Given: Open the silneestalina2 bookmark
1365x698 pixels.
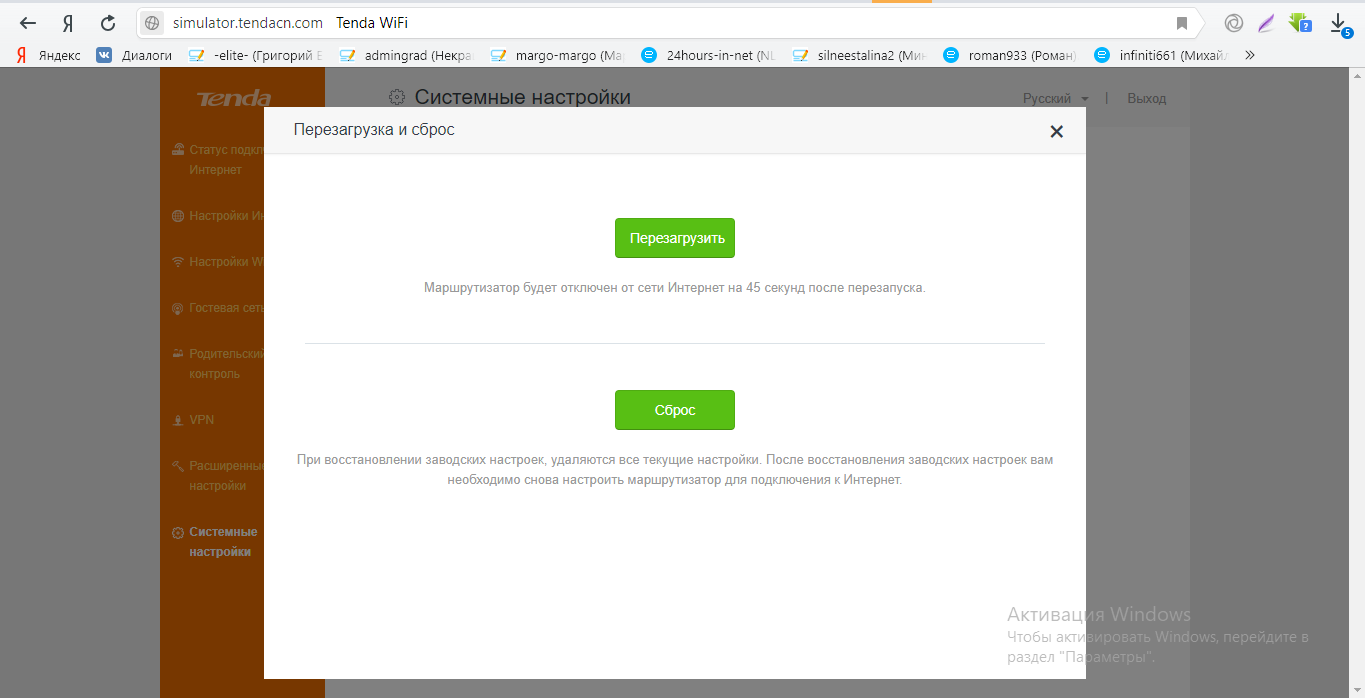Looking at the screenshot, I should click(860, 56).
